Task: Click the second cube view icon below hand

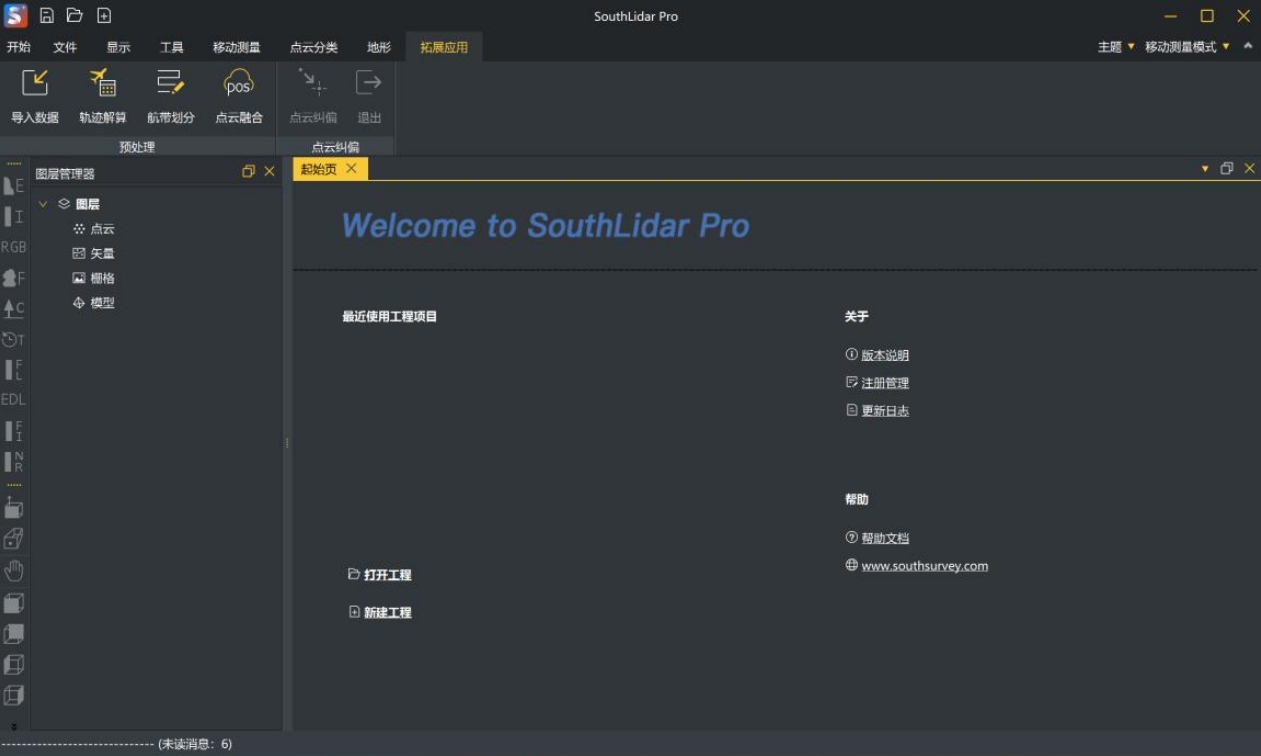Action: click(14, 634)
